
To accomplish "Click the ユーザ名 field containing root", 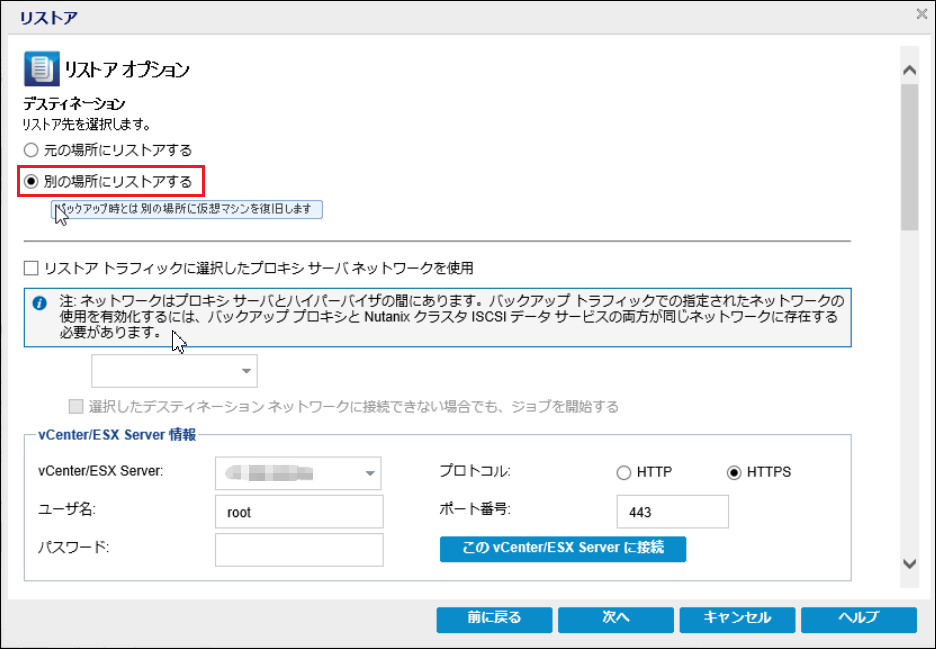I will [x=299, y=512].
